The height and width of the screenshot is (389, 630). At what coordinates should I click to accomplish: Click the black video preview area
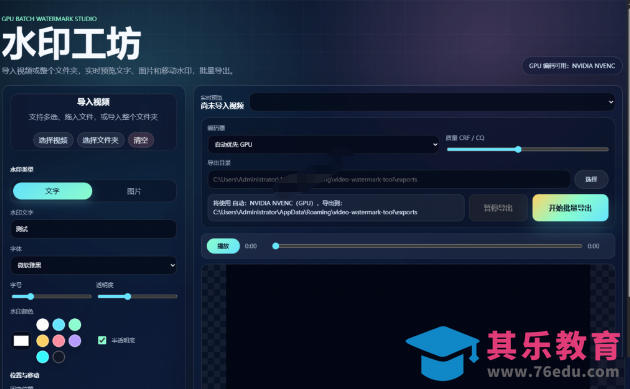pos(408,326)
